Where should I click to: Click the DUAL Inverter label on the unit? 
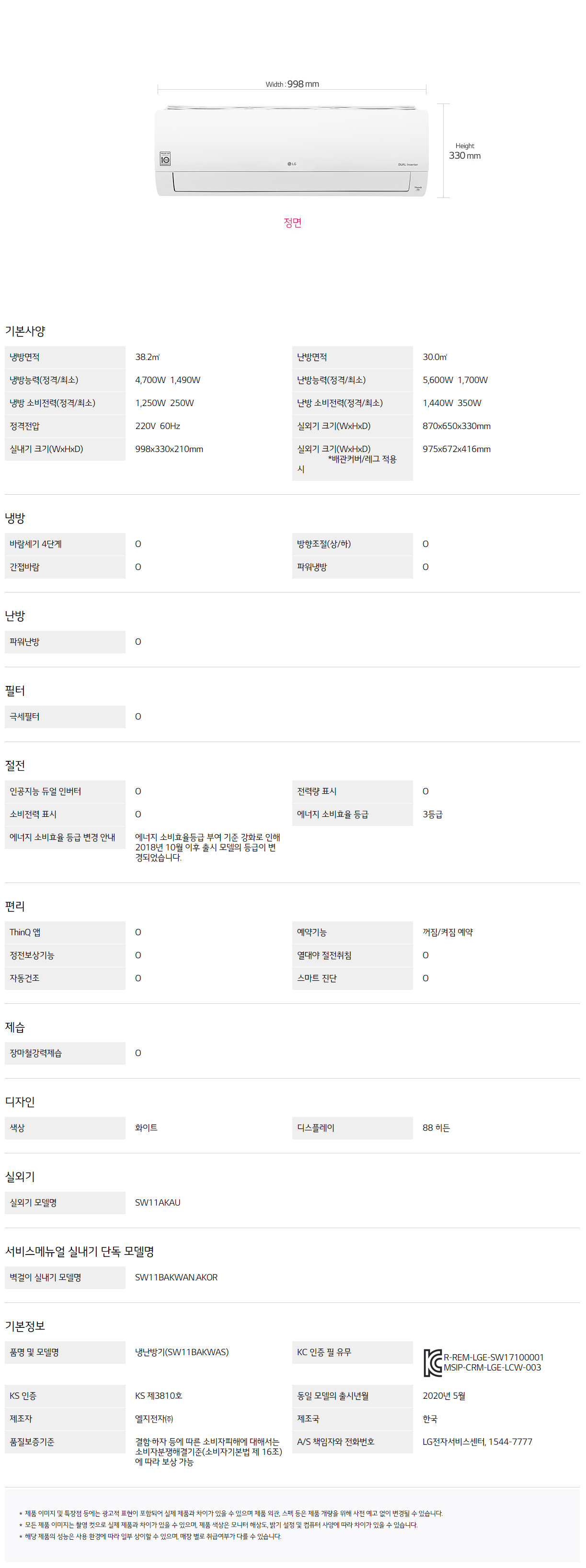pyautogui.click(x=408, y=164)
